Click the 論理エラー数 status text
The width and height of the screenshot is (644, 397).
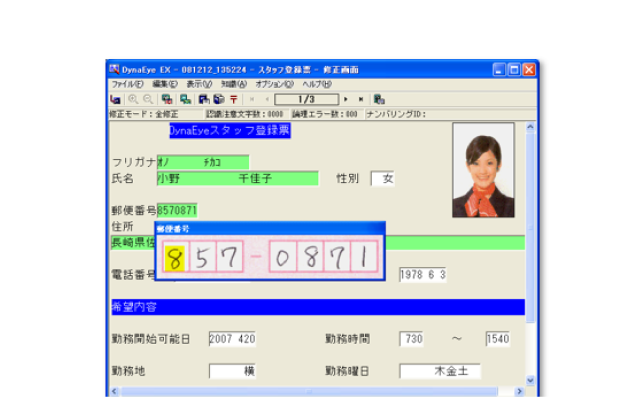point(325,114)
